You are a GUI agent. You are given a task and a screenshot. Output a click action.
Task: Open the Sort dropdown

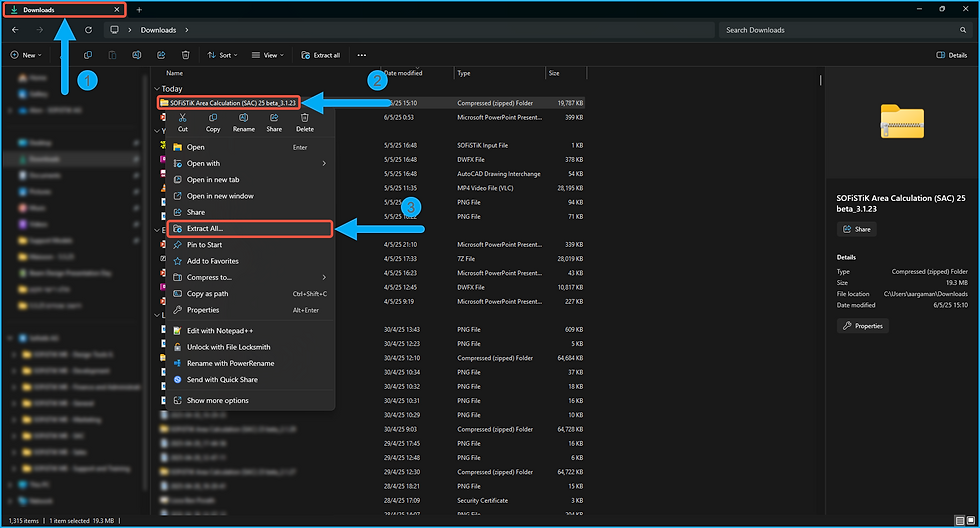coord(222,55)
